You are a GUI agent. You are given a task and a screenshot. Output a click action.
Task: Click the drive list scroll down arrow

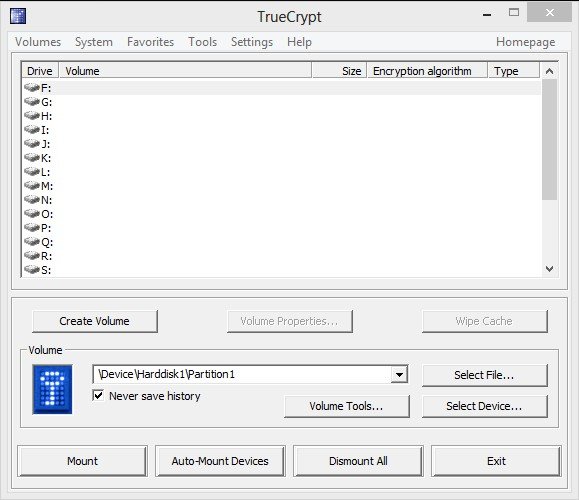549,269
